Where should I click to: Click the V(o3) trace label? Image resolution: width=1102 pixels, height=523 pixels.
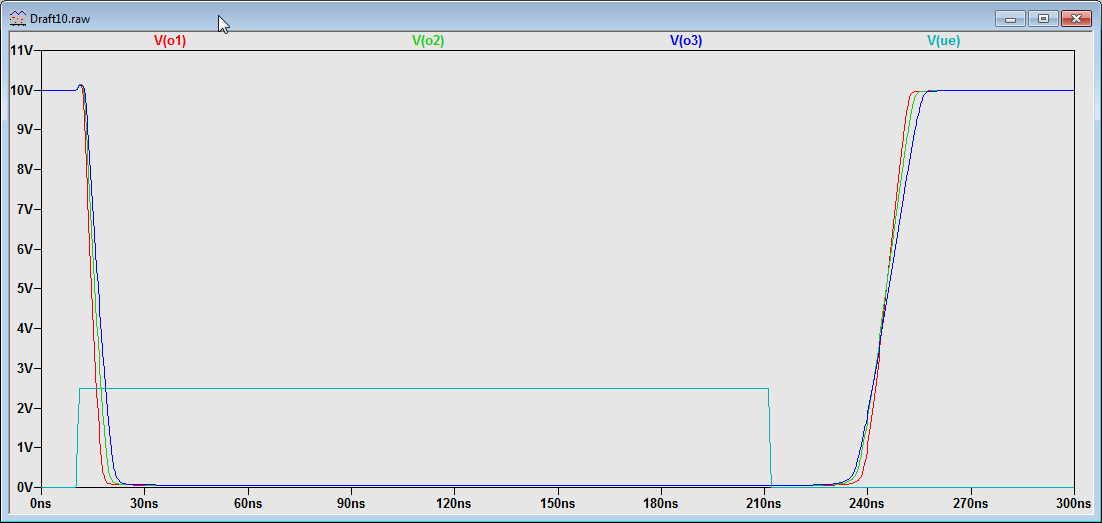(x=686, y=41)
